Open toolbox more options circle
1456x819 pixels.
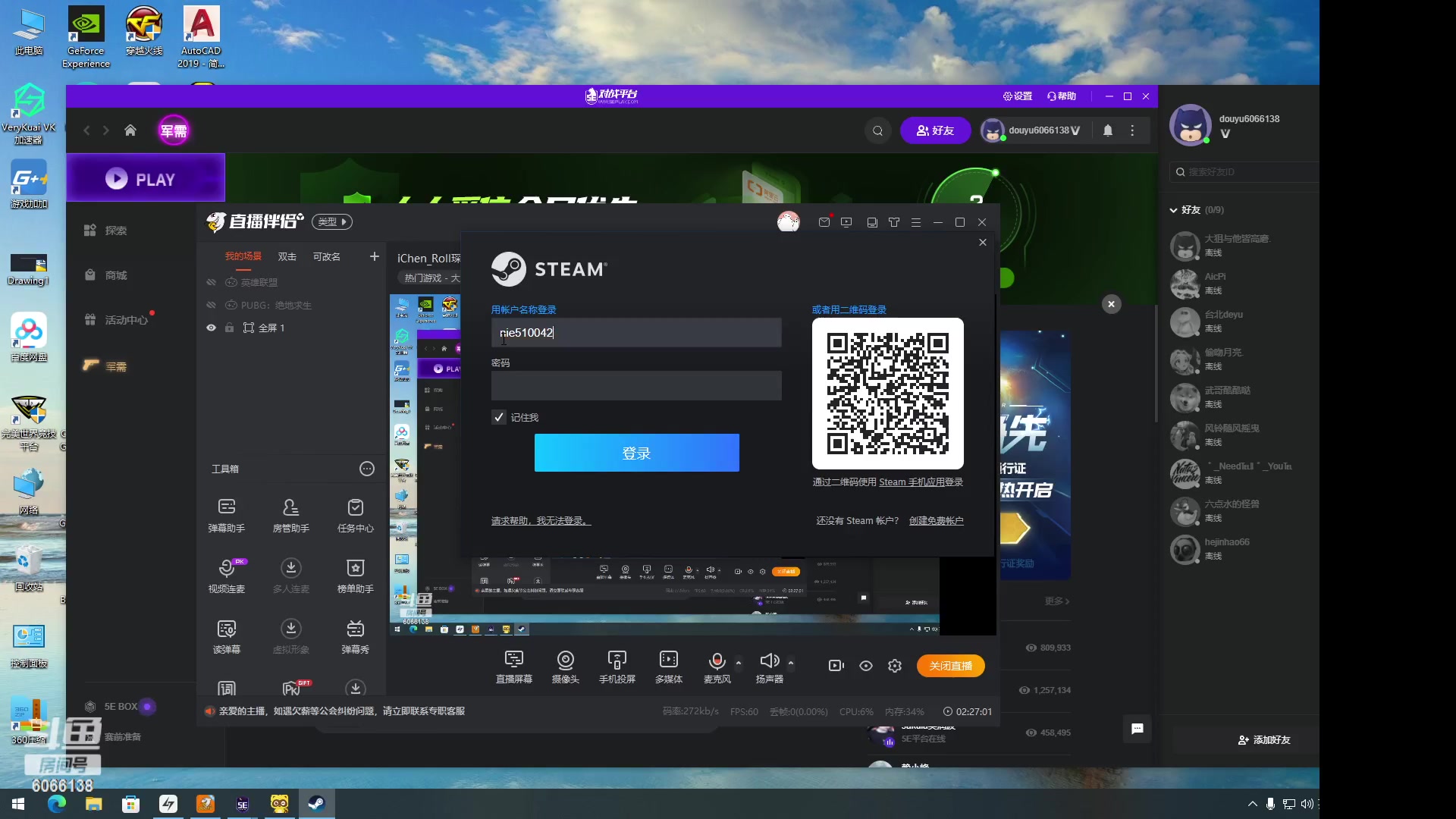tap(367, 469)
